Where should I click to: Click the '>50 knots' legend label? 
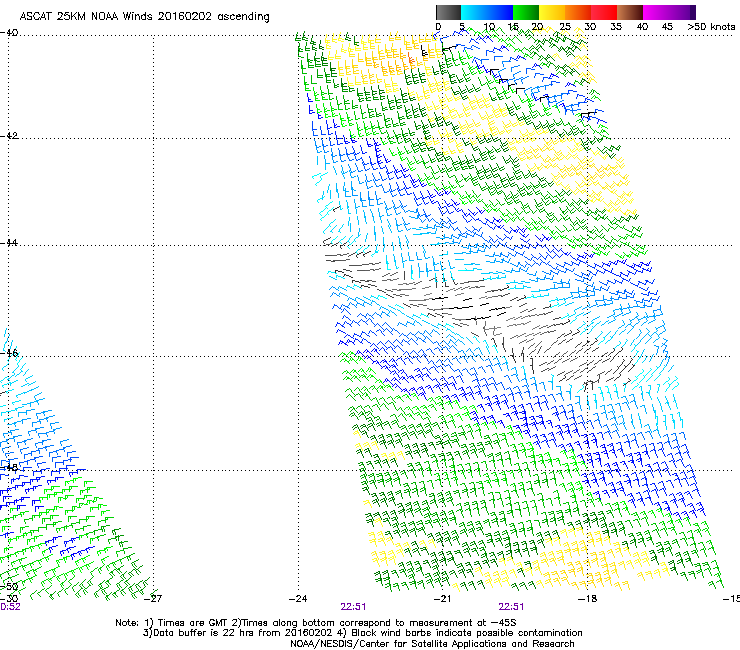[x=711, y=27]
